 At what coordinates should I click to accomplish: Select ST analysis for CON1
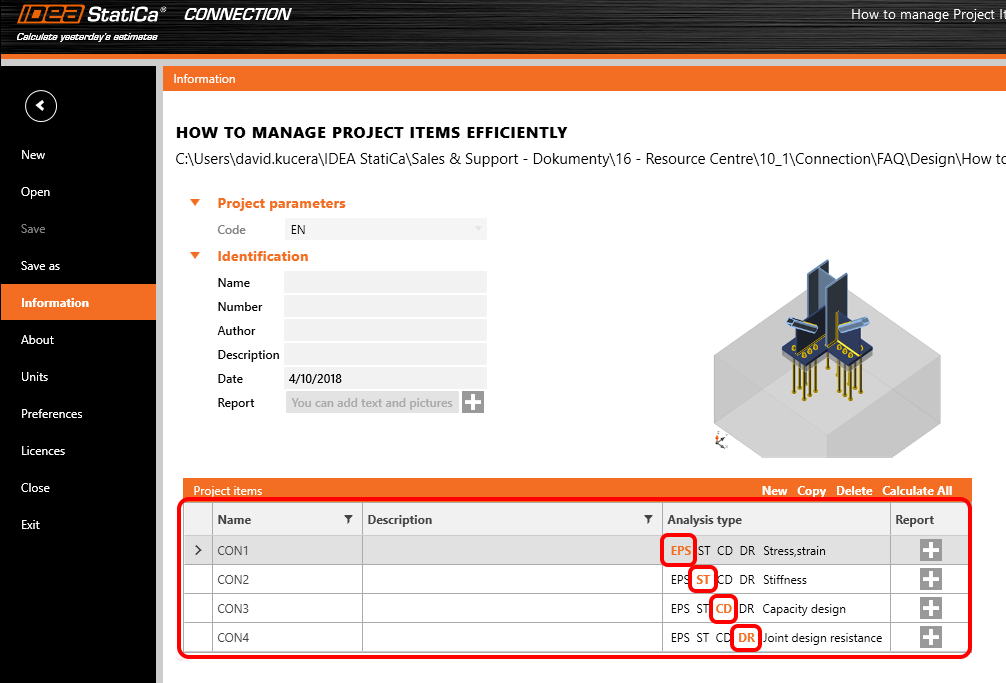click(x=704, y=550)
